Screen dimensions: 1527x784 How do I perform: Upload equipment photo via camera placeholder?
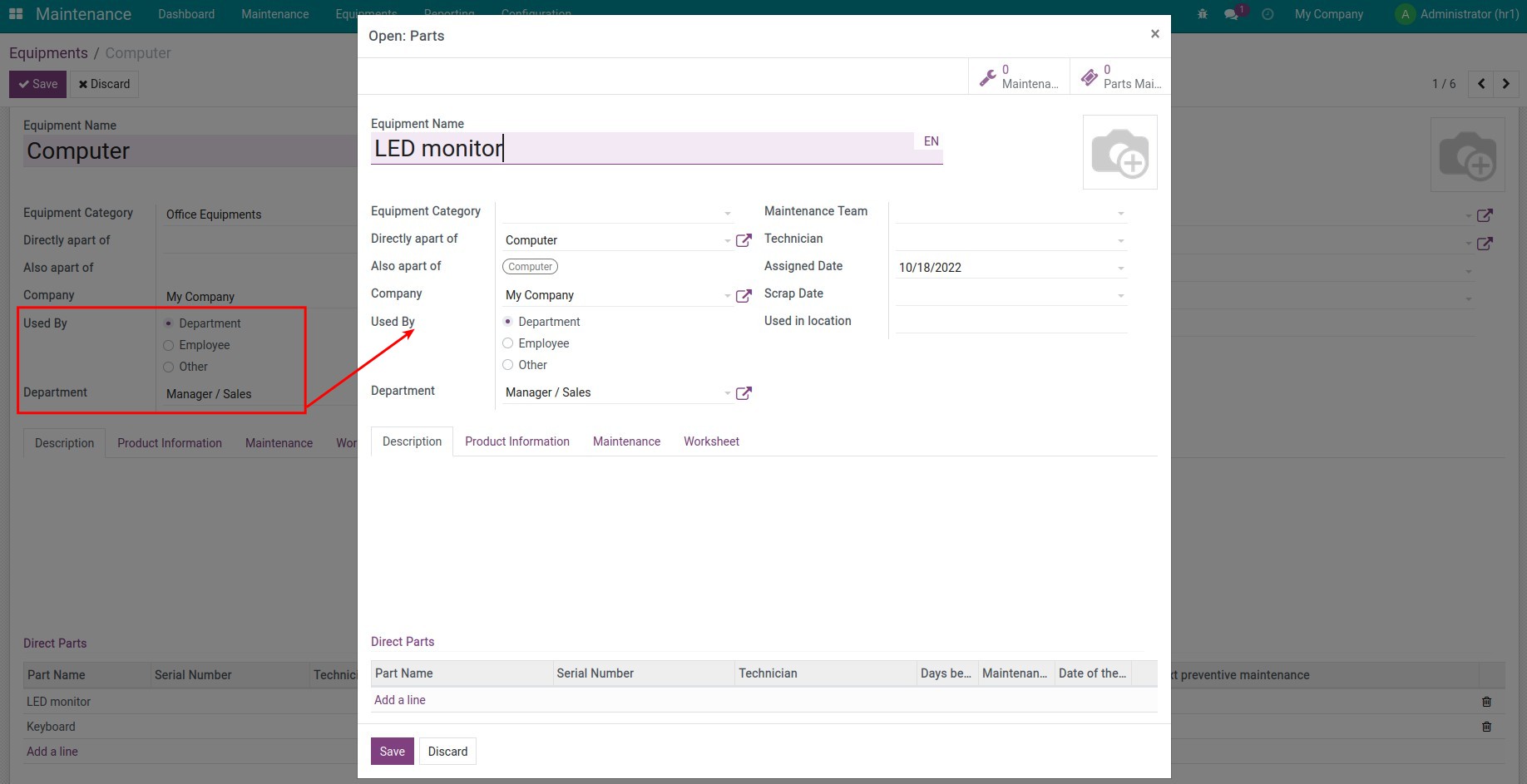(1119, 152)
